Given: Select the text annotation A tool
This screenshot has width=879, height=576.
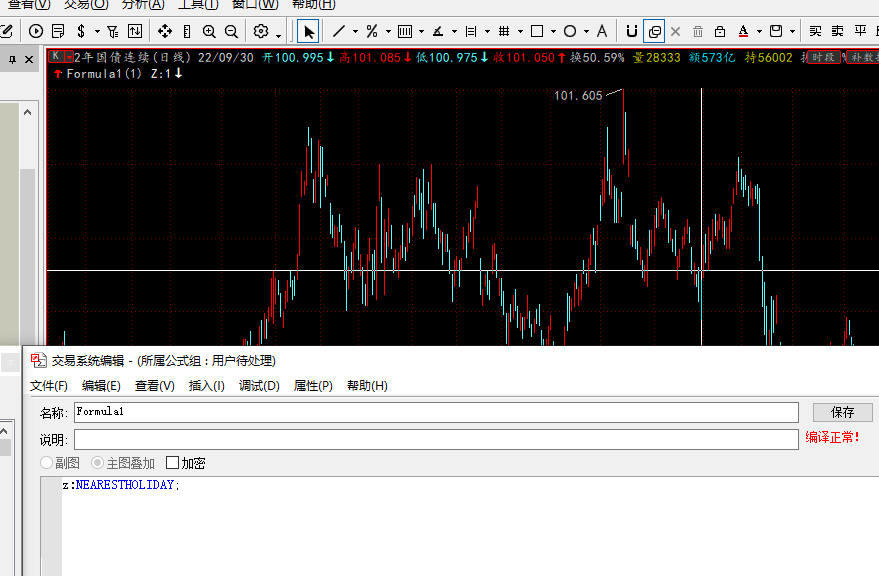Looking at the screenshot, I should tap(602, 31).
